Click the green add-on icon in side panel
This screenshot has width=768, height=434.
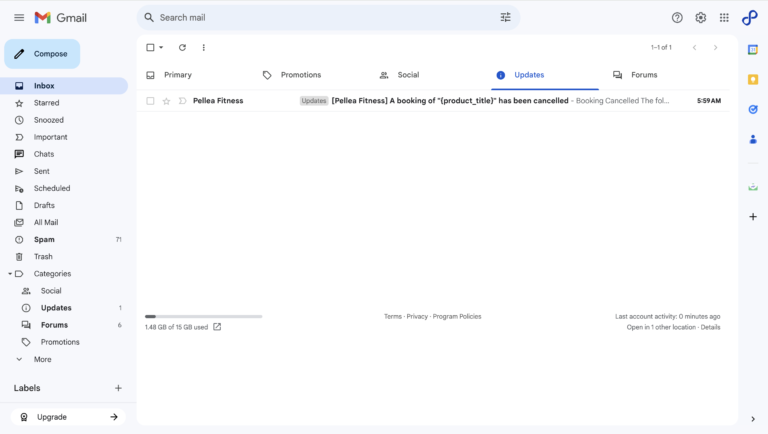coord(753,187)
